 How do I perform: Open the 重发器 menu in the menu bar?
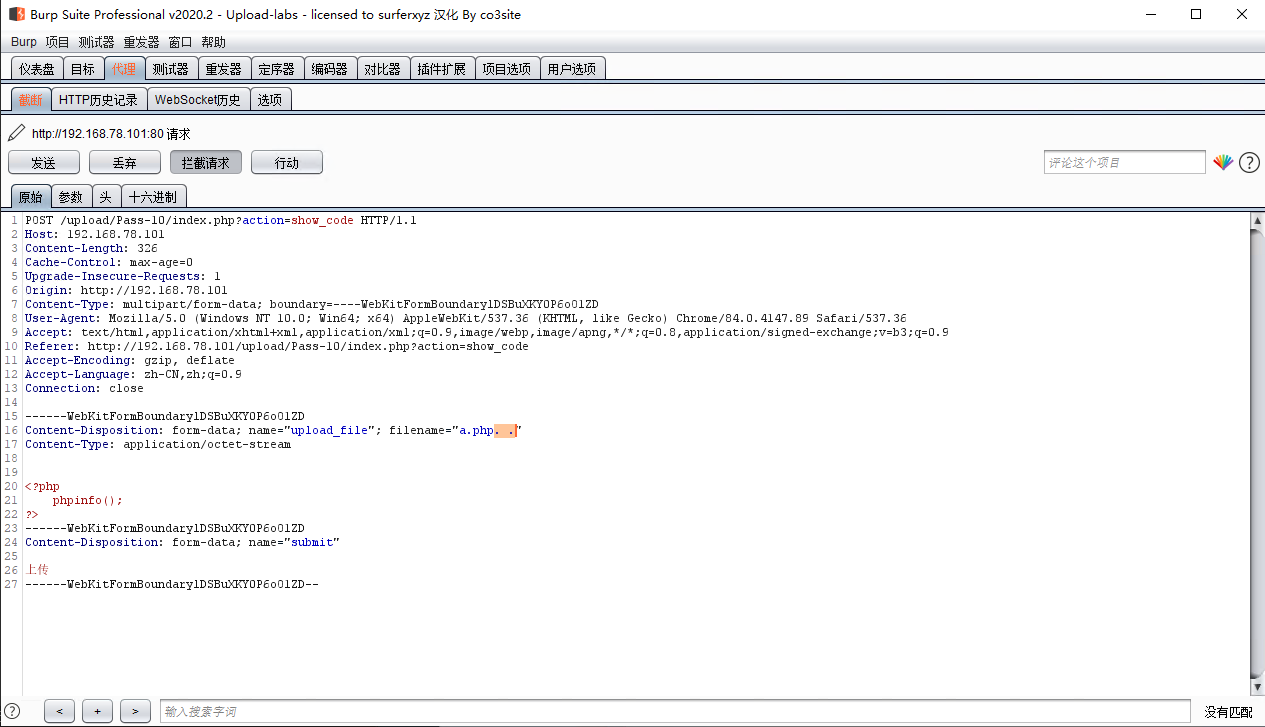pos(142,42)
